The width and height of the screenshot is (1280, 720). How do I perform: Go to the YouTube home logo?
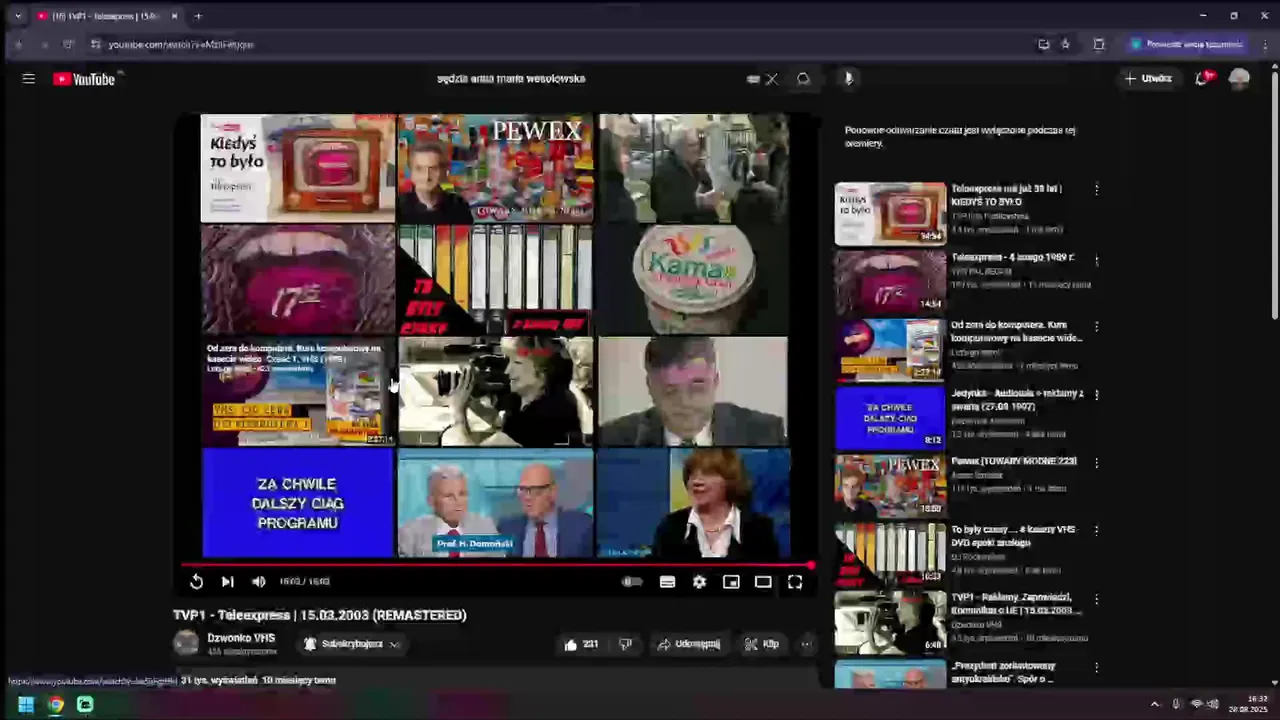pos(85,79)
